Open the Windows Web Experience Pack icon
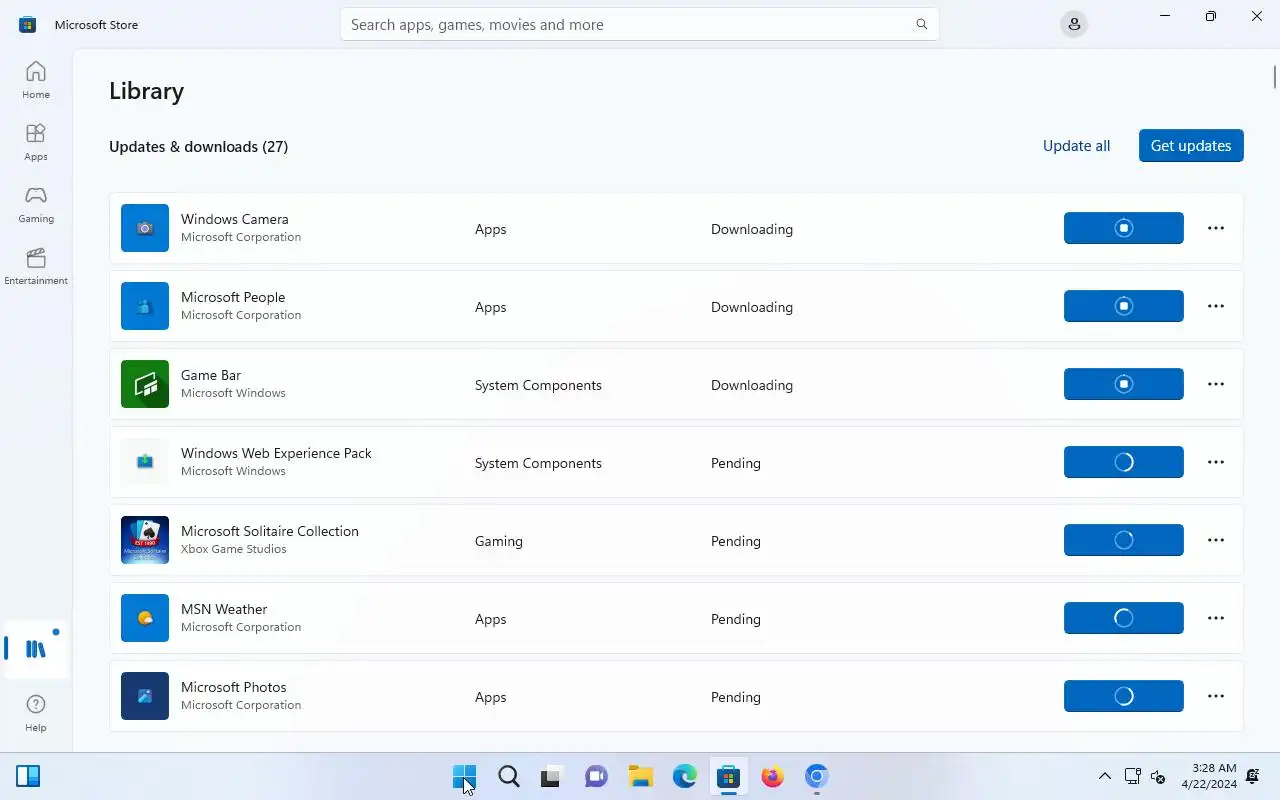 (x=145, y=462)
